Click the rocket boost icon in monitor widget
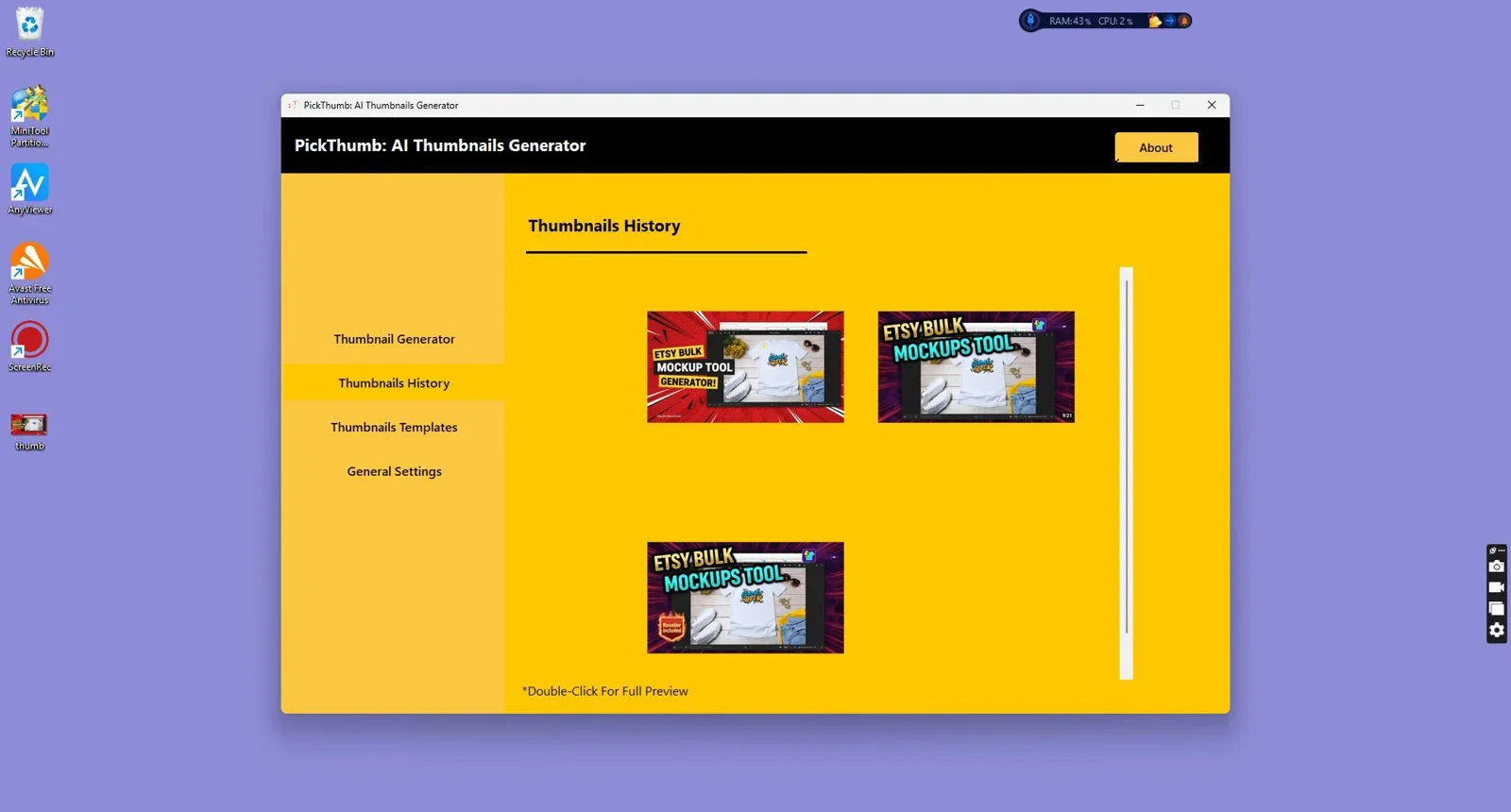This screenshot has width=1511, height=812. coord(1031,20)
